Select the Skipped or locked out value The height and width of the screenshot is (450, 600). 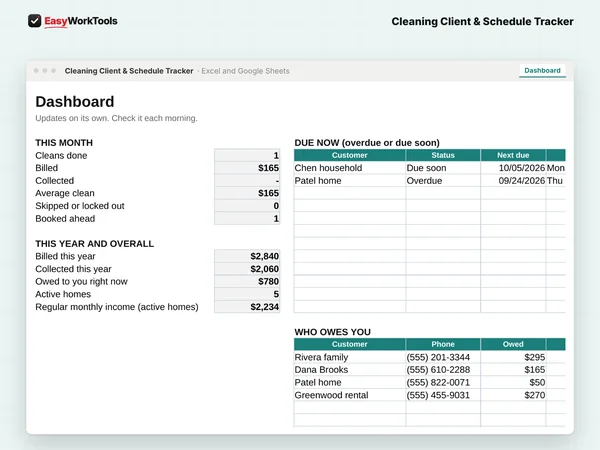pos(247,206)
